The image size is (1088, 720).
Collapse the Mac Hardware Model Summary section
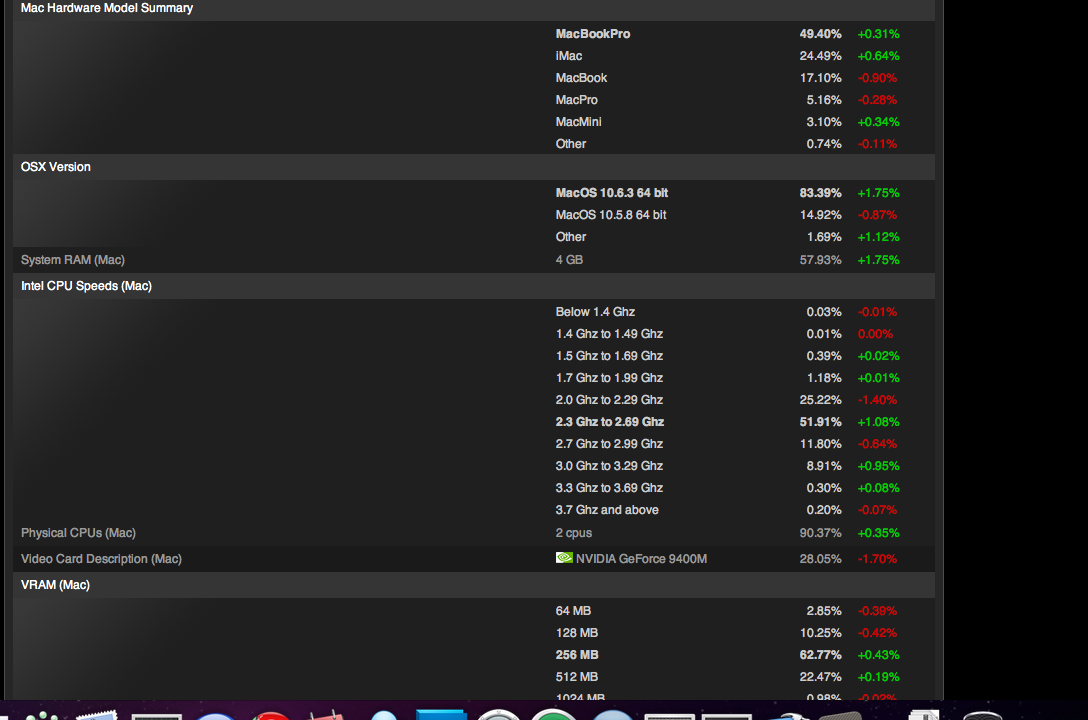tap(474, 9)
